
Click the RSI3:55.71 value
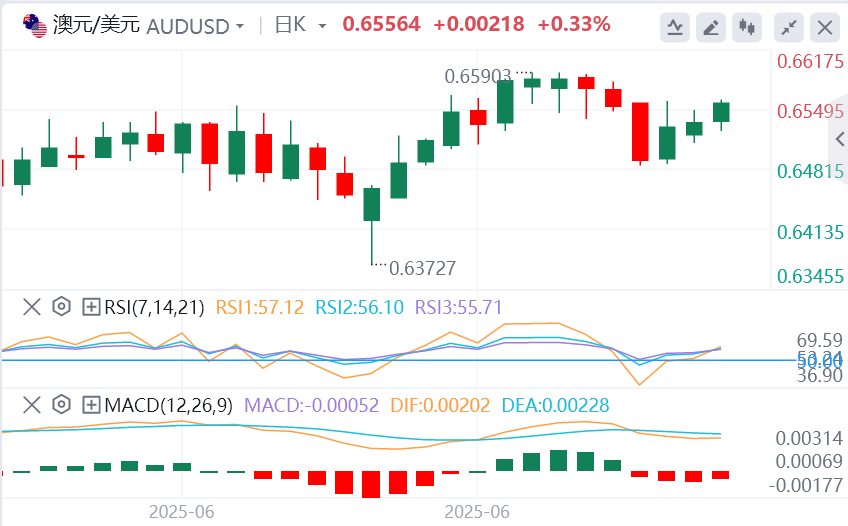[459, 307]
